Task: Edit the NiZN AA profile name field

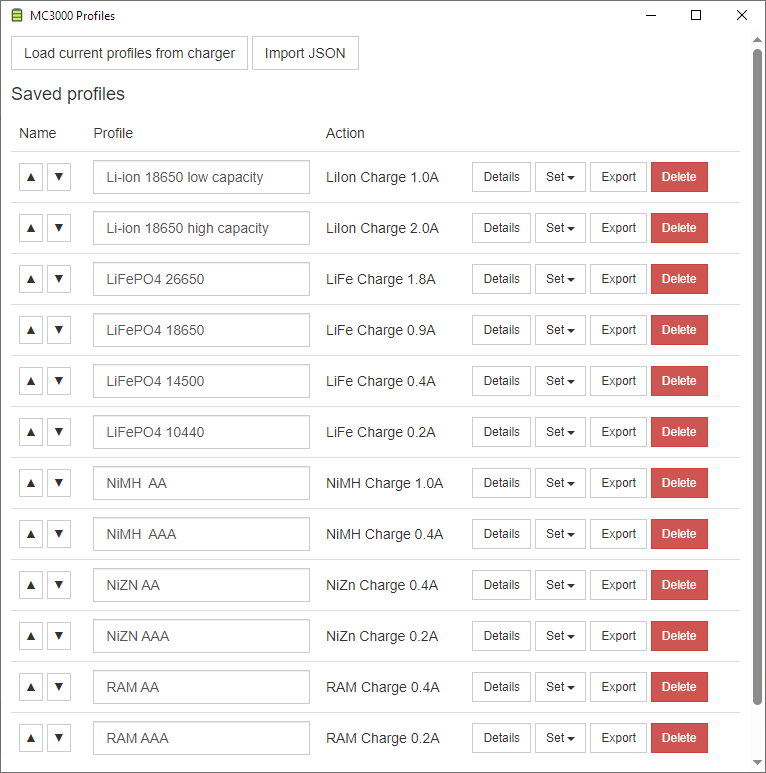Action: point(201,585)
